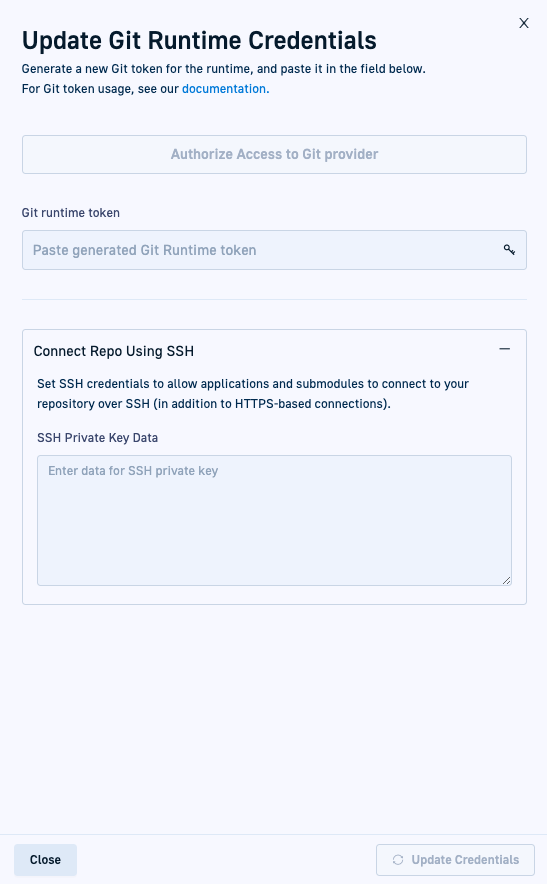Focus the Git Runtime token input

(x=274, y=250)
